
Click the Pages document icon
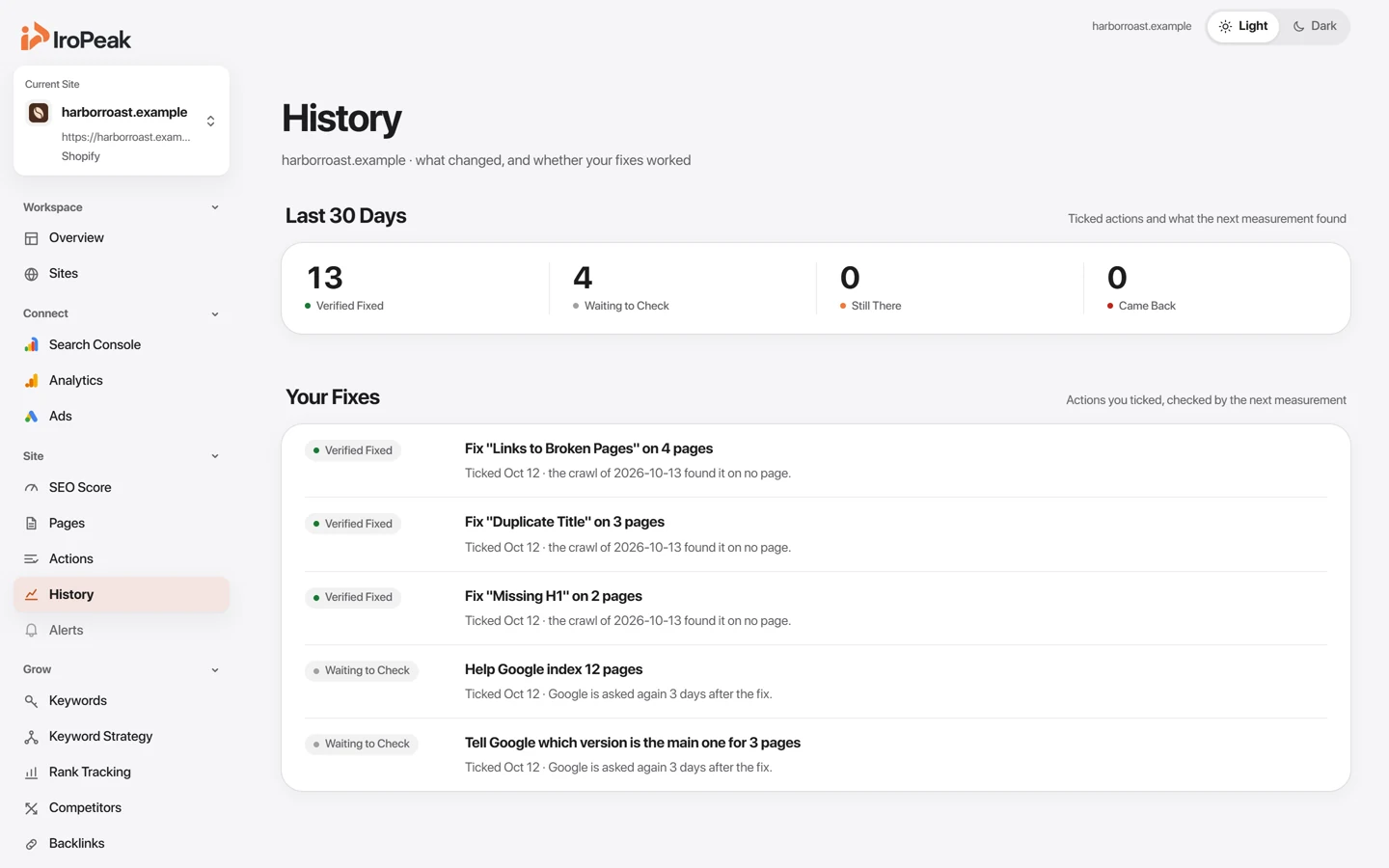click(31, 524)
